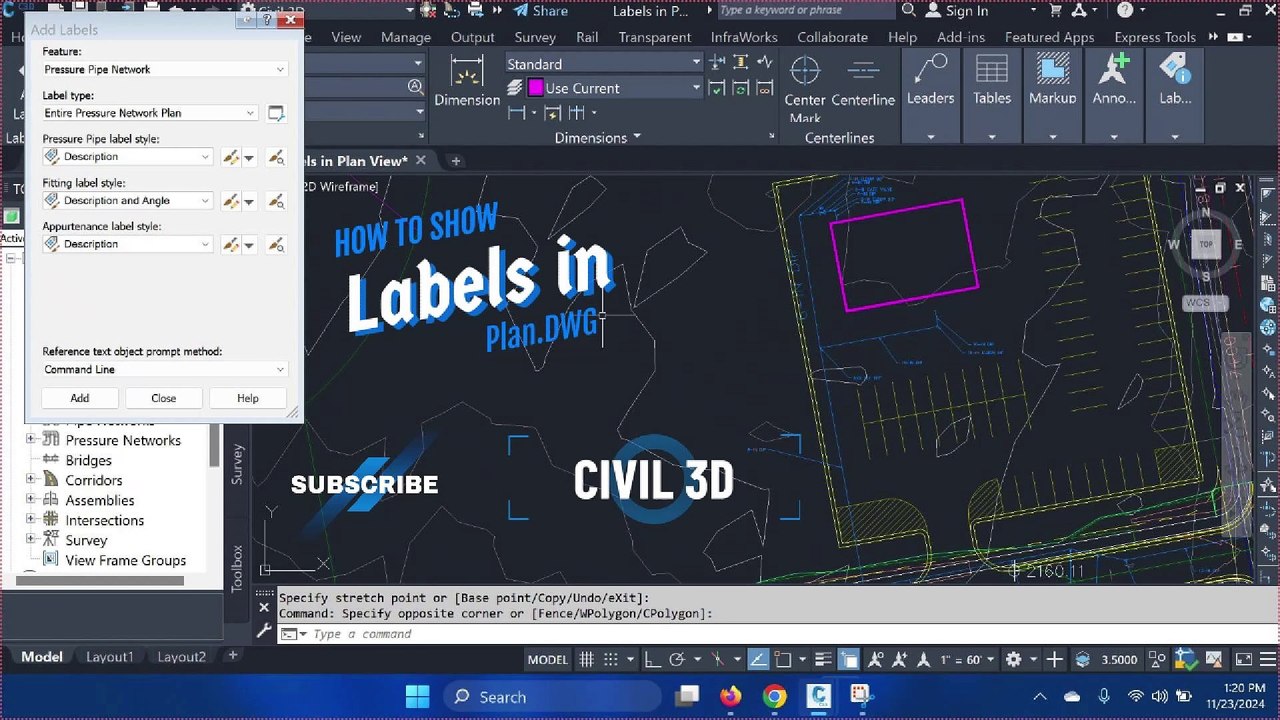Open annotation scale 1" = 60' dropdown
This screenshot has height=720, width=1280.
[968, 659]
